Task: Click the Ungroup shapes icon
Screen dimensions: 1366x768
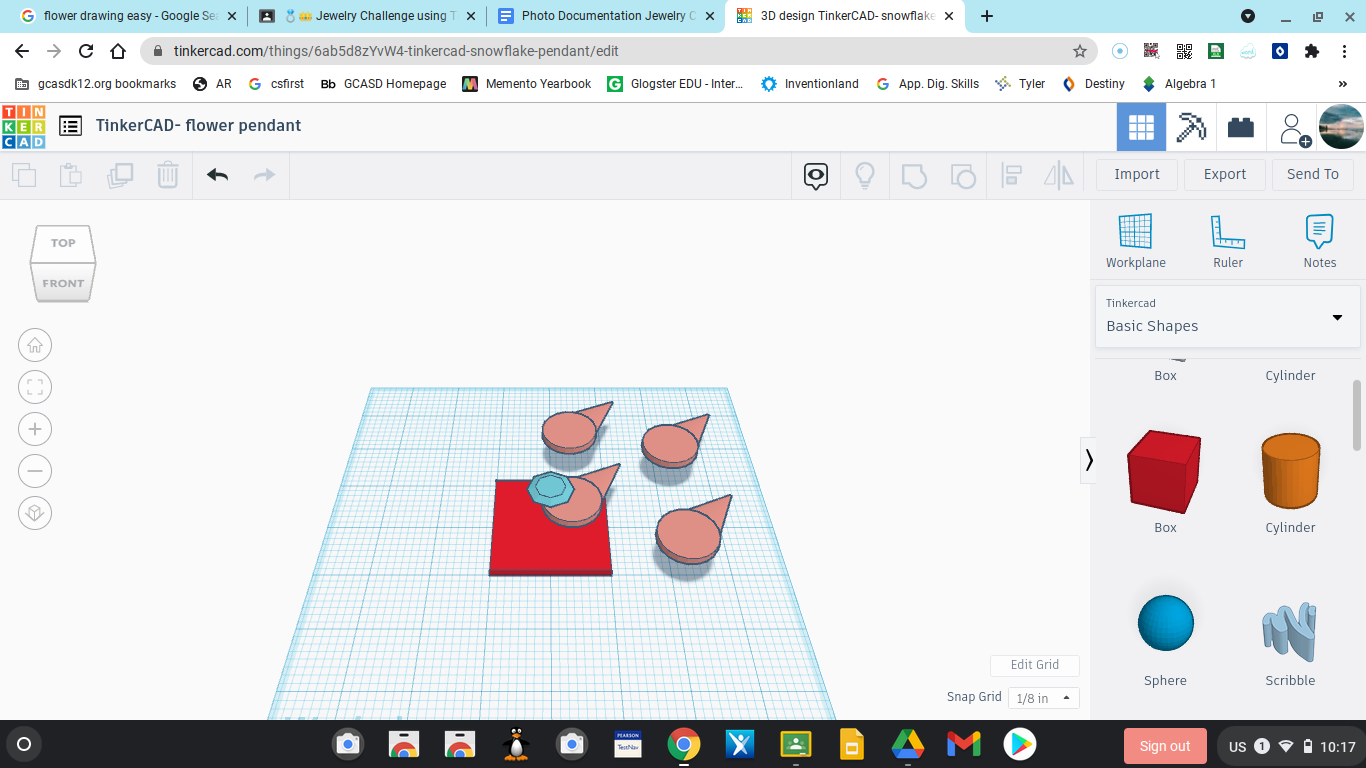Action: (962, 176)
